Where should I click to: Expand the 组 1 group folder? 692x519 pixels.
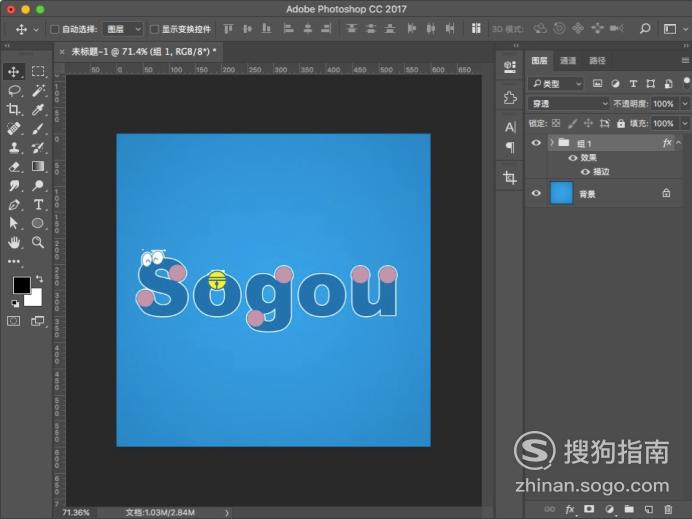coord(552,143)
